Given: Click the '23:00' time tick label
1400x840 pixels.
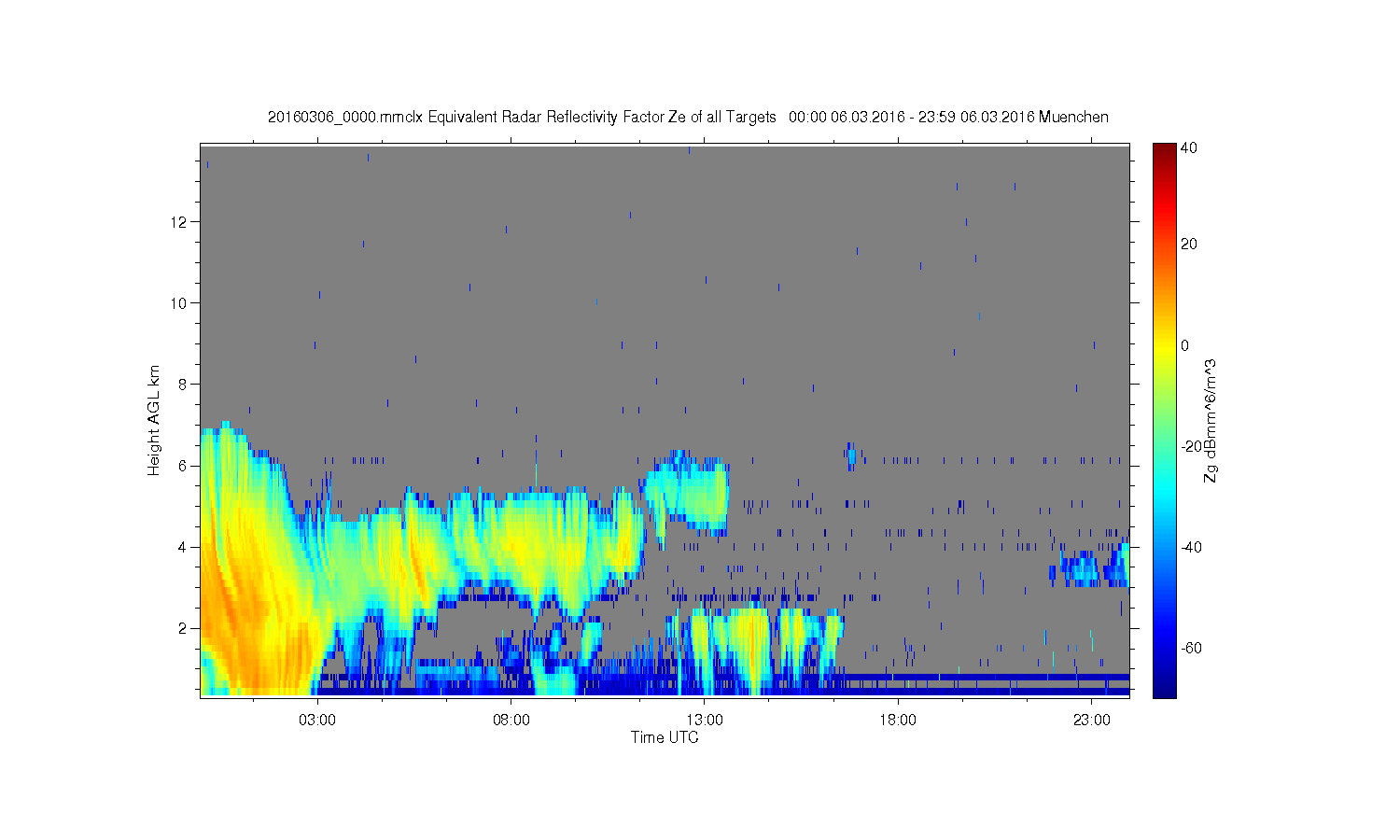Looking at the screenshot, I should pos(1092,721).
